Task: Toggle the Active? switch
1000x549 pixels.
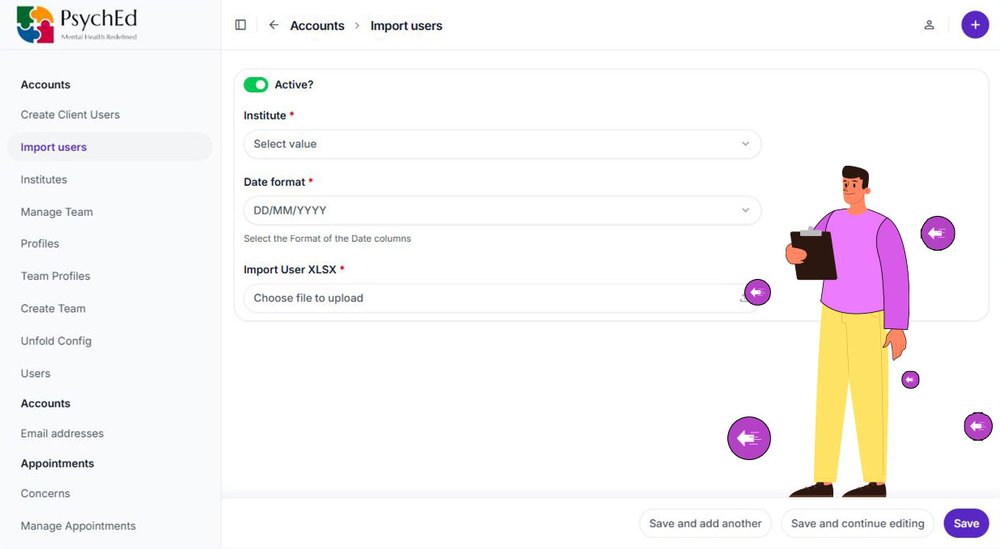Action: (256, 85)
